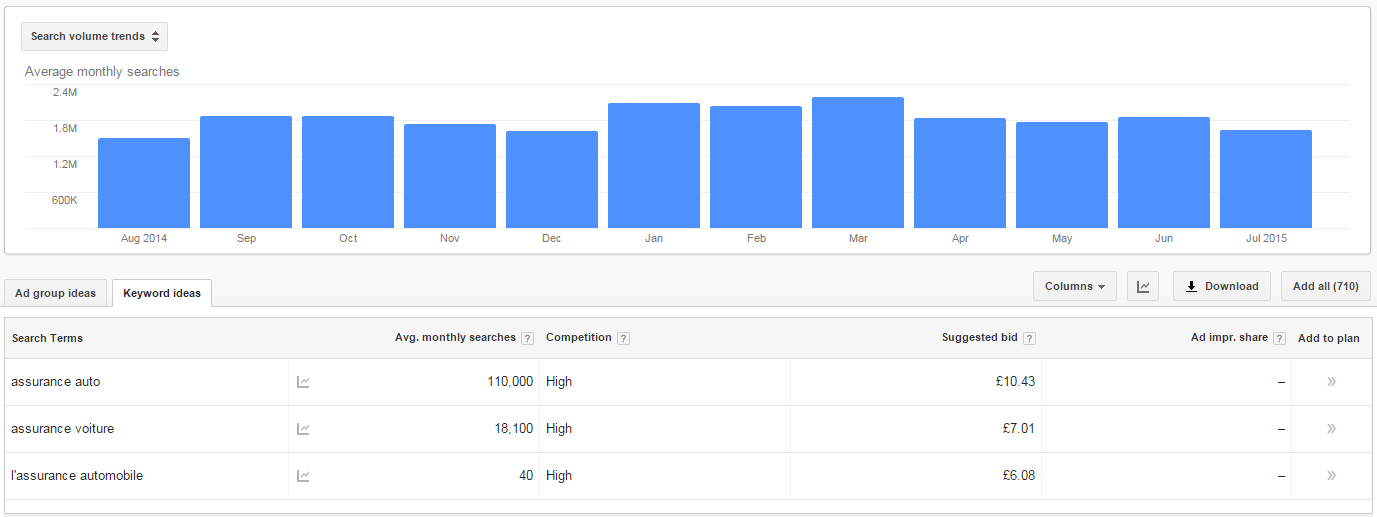Open trend chart icon for assurance auto
Screen dimensions: 1377x517
tap(303, 382)
